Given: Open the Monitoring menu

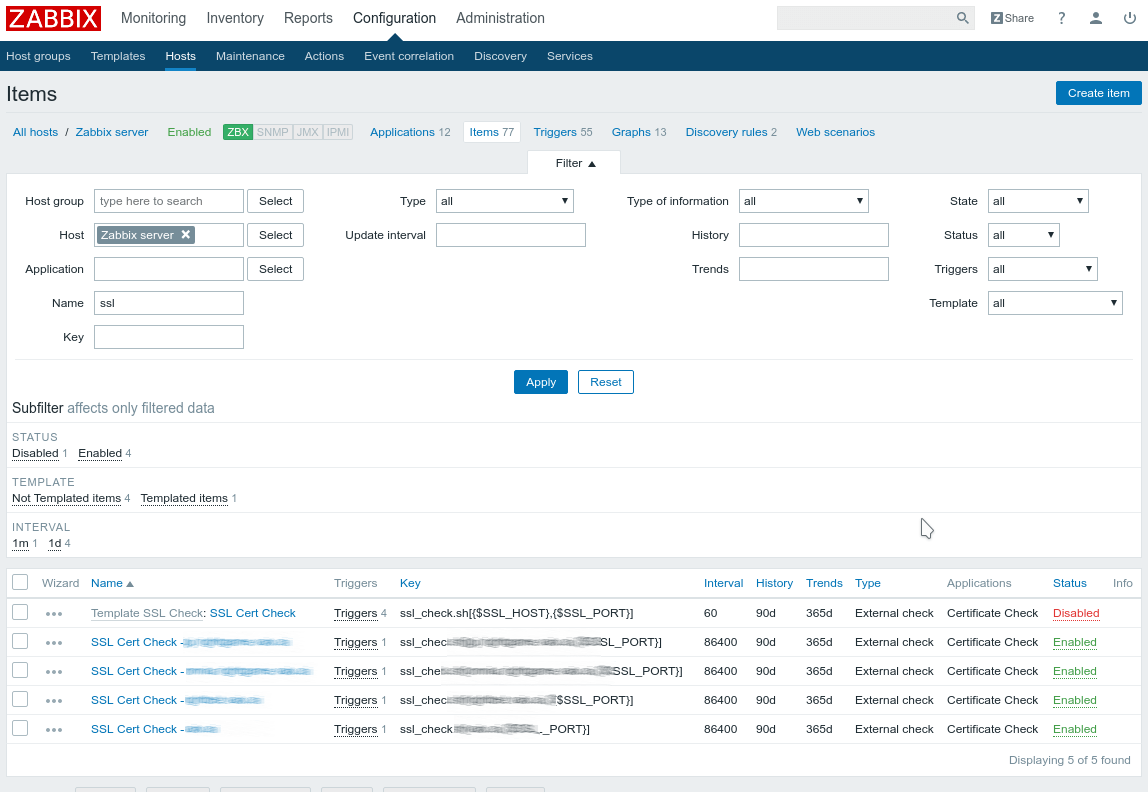Looking at the screenshot, I should point(153,18).
